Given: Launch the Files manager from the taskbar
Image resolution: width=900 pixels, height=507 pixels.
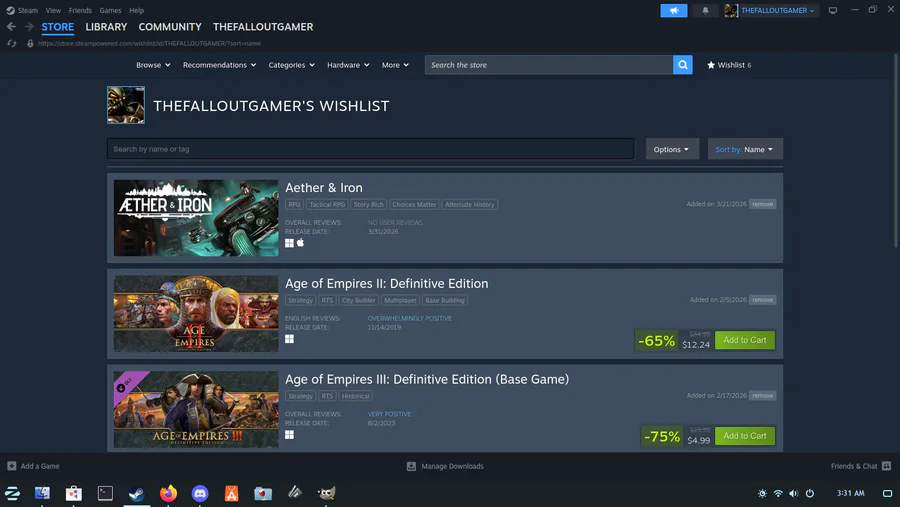Looking at the screenshot, I should [42, 493].
